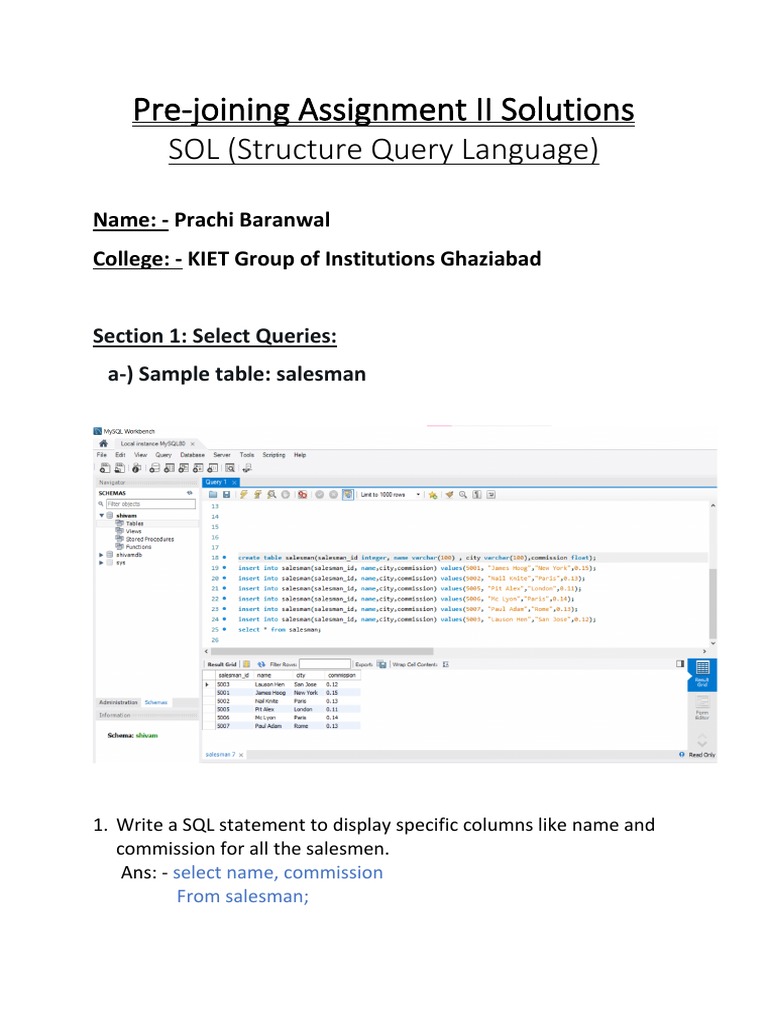Toggle invisible characters display icon

click(477, 494)
